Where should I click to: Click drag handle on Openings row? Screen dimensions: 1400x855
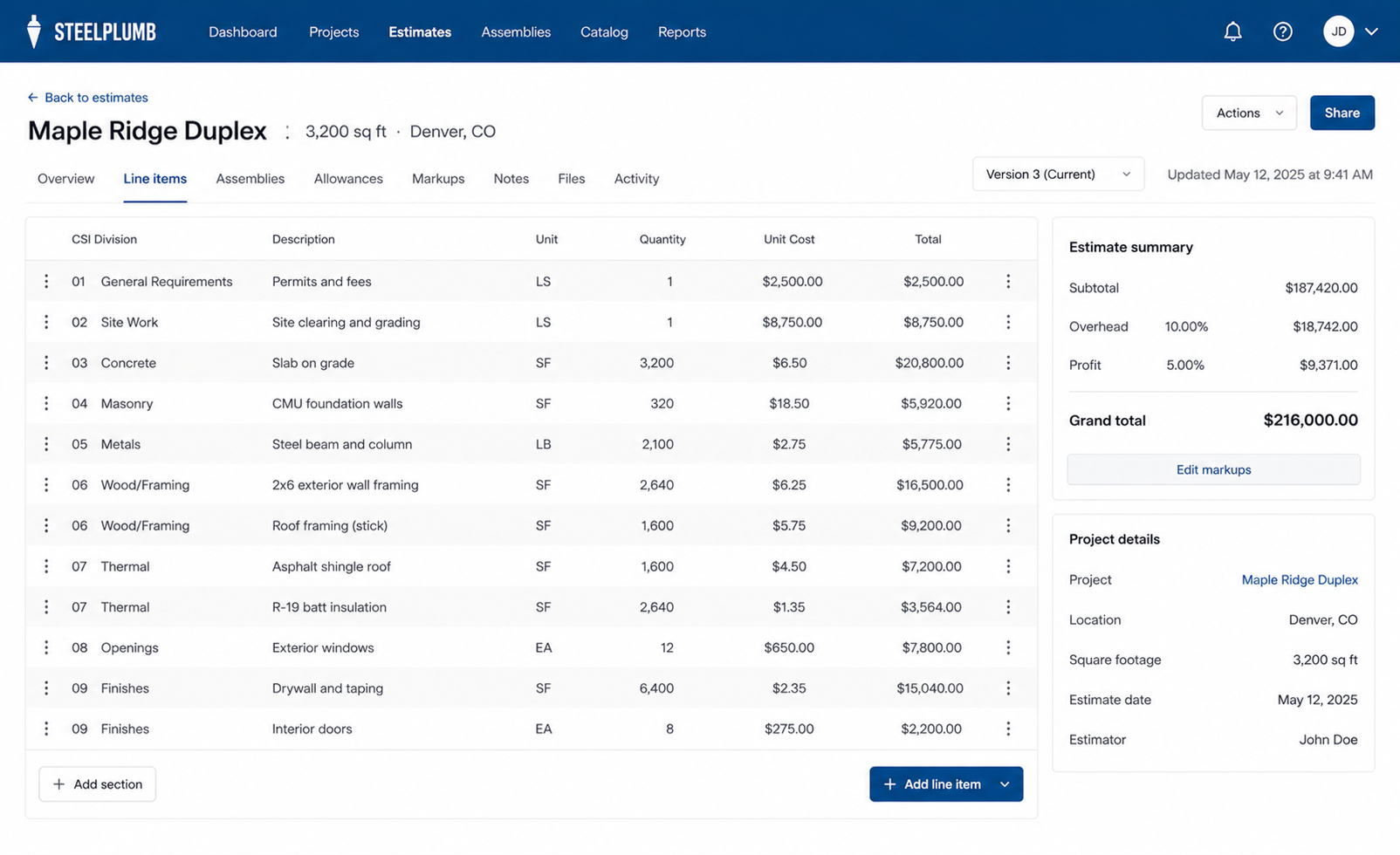click(x=46, y=647)
